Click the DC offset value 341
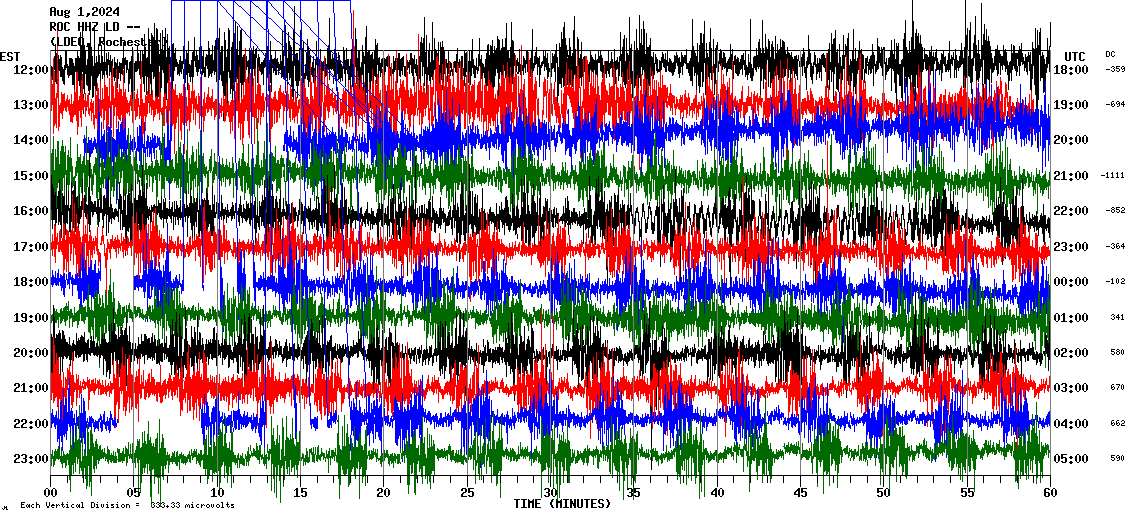The width and height of the screenshot is (1130, 519). point(1117,318)
